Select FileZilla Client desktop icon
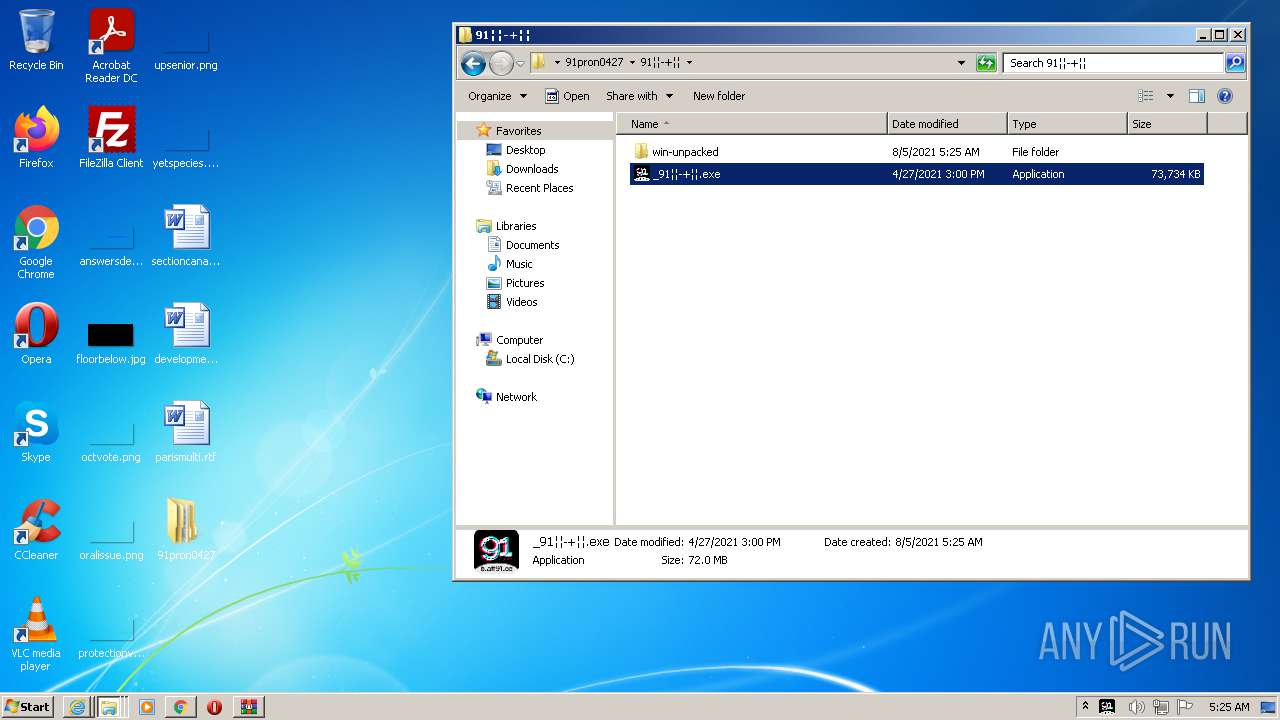1280x720 pixels. click(x=111, y=138)
